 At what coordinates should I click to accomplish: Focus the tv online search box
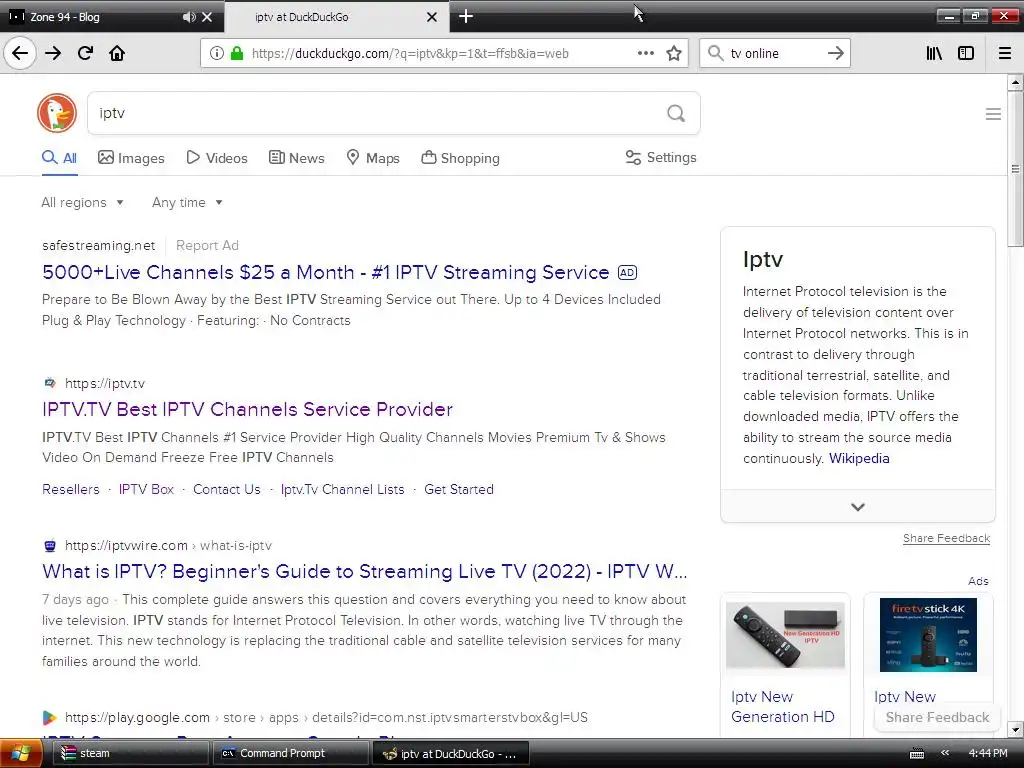pyautogui.click(x=775, y=53)
